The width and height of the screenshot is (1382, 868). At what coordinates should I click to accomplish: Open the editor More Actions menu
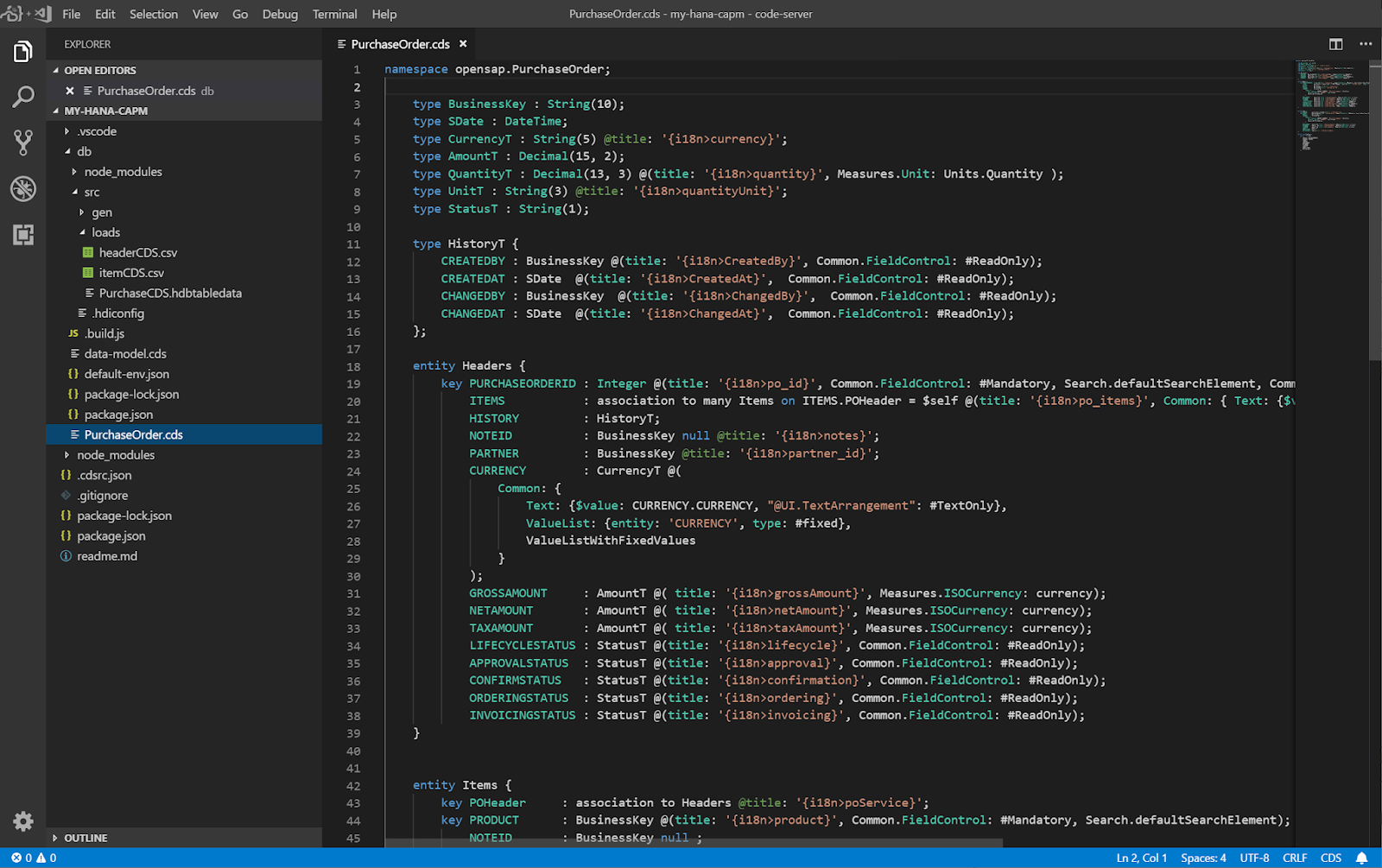[1365, 44]
